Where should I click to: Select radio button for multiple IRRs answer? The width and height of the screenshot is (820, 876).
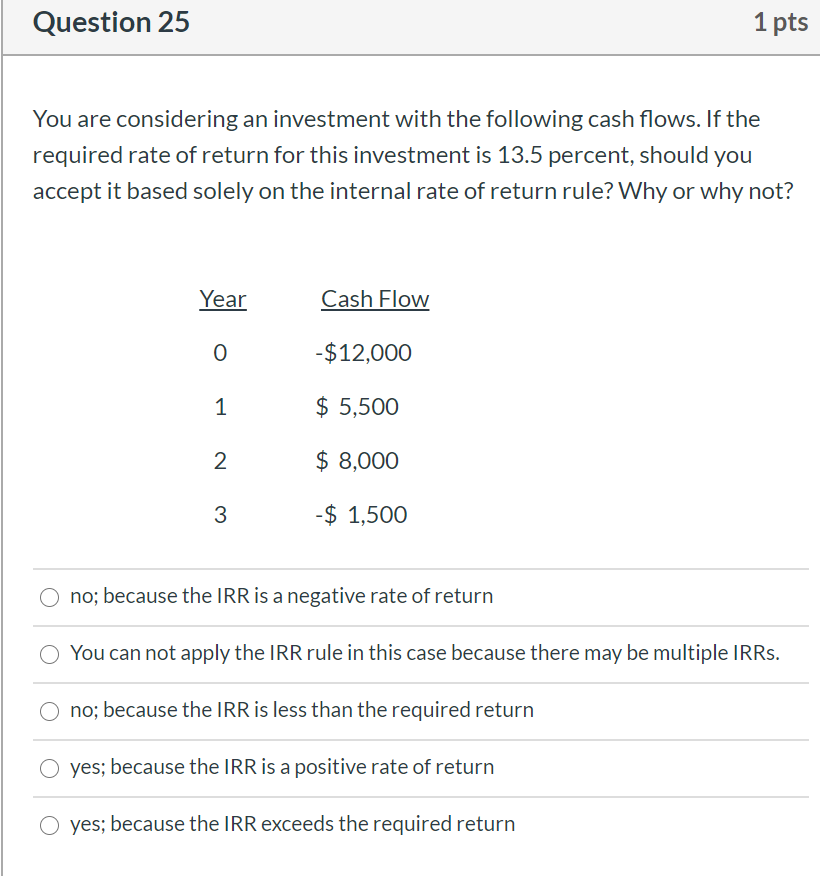pyautogui.click(x=50, y=654)
